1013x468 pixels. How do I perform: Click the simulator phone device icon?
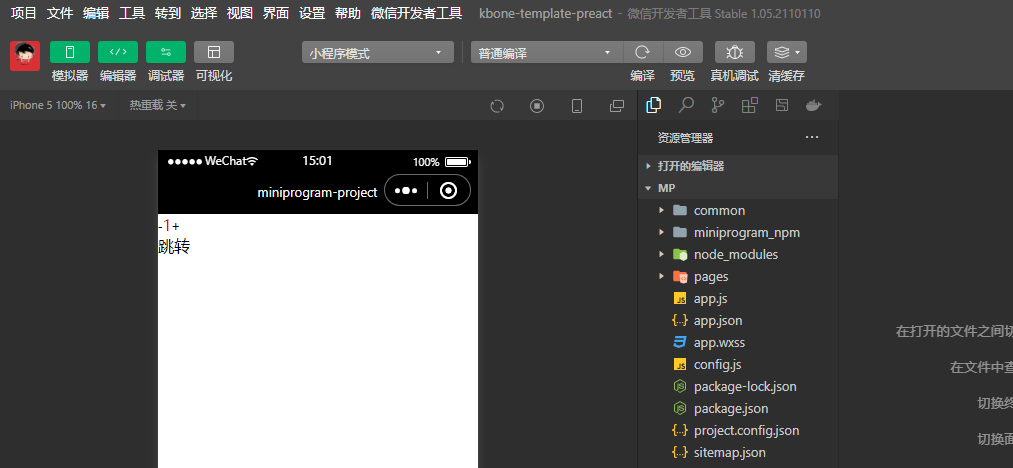[577, 106]
